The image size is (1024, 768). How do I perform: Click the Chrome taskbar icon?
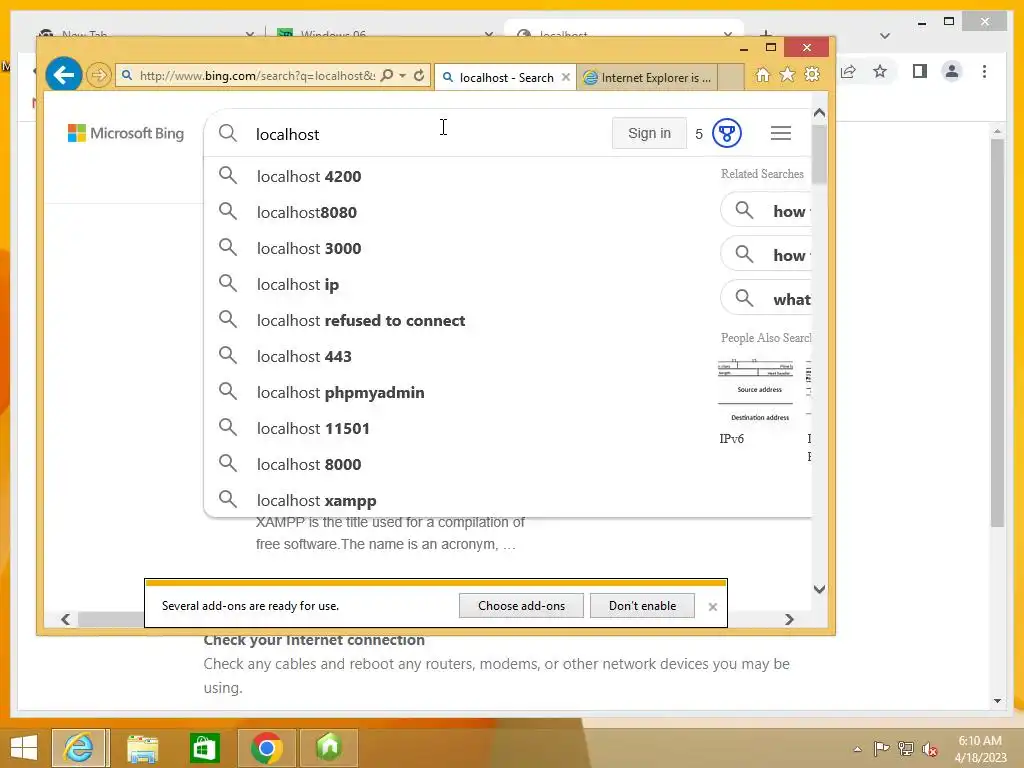[x=266, y=748]
